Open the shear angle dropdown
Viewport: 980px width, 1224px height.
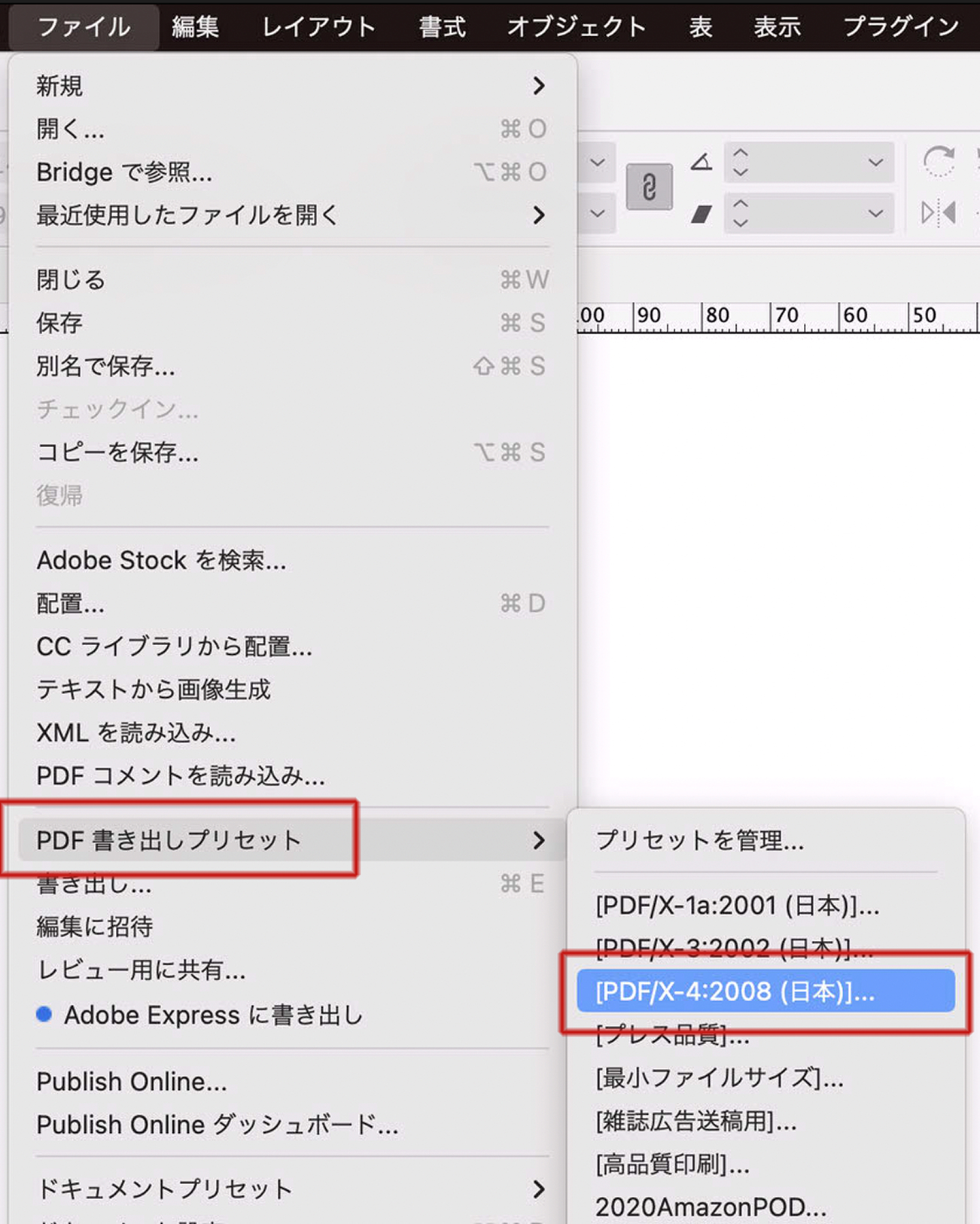(875, 213)
